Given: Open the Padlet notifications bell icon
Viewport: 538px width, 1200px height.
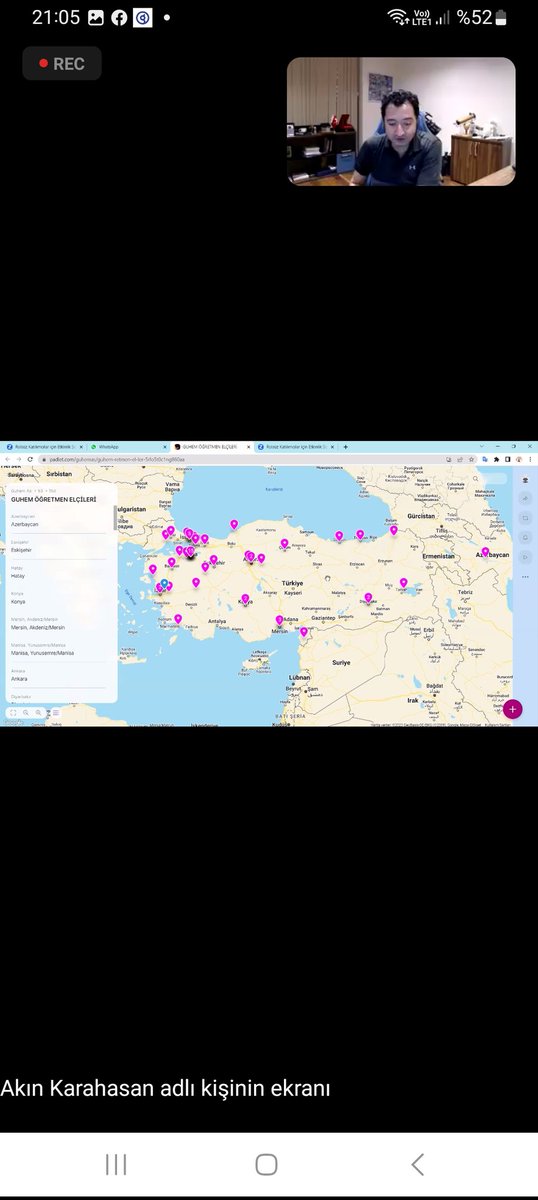Looking at the screenshot, I should (525, 537).
